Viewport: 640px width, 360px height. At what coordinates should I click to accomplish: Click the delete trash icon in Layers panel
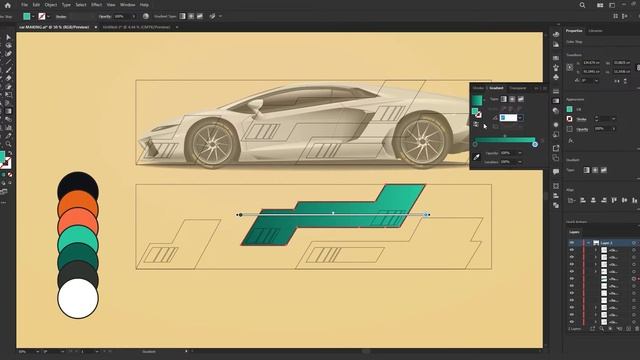(x=637, y=329)
